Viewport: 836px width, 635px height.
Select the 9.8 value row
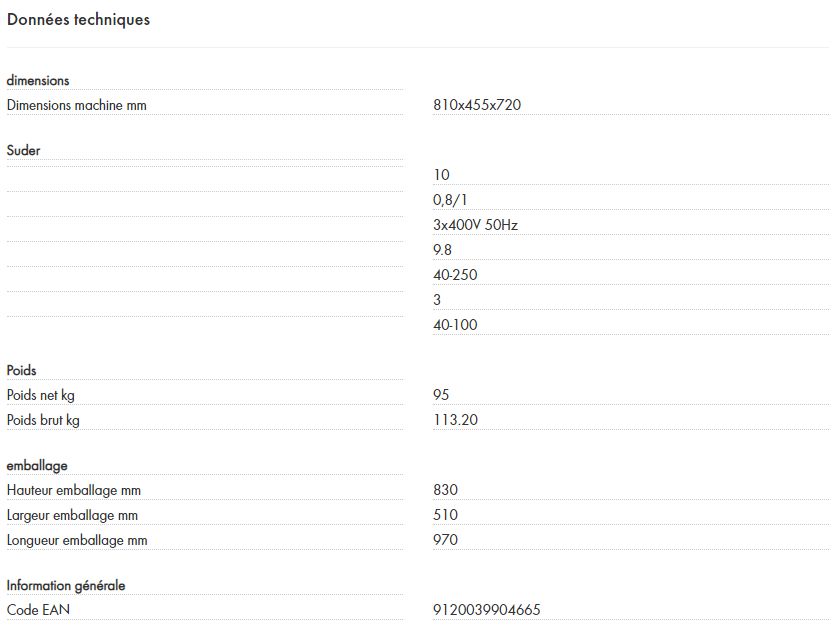443,250
